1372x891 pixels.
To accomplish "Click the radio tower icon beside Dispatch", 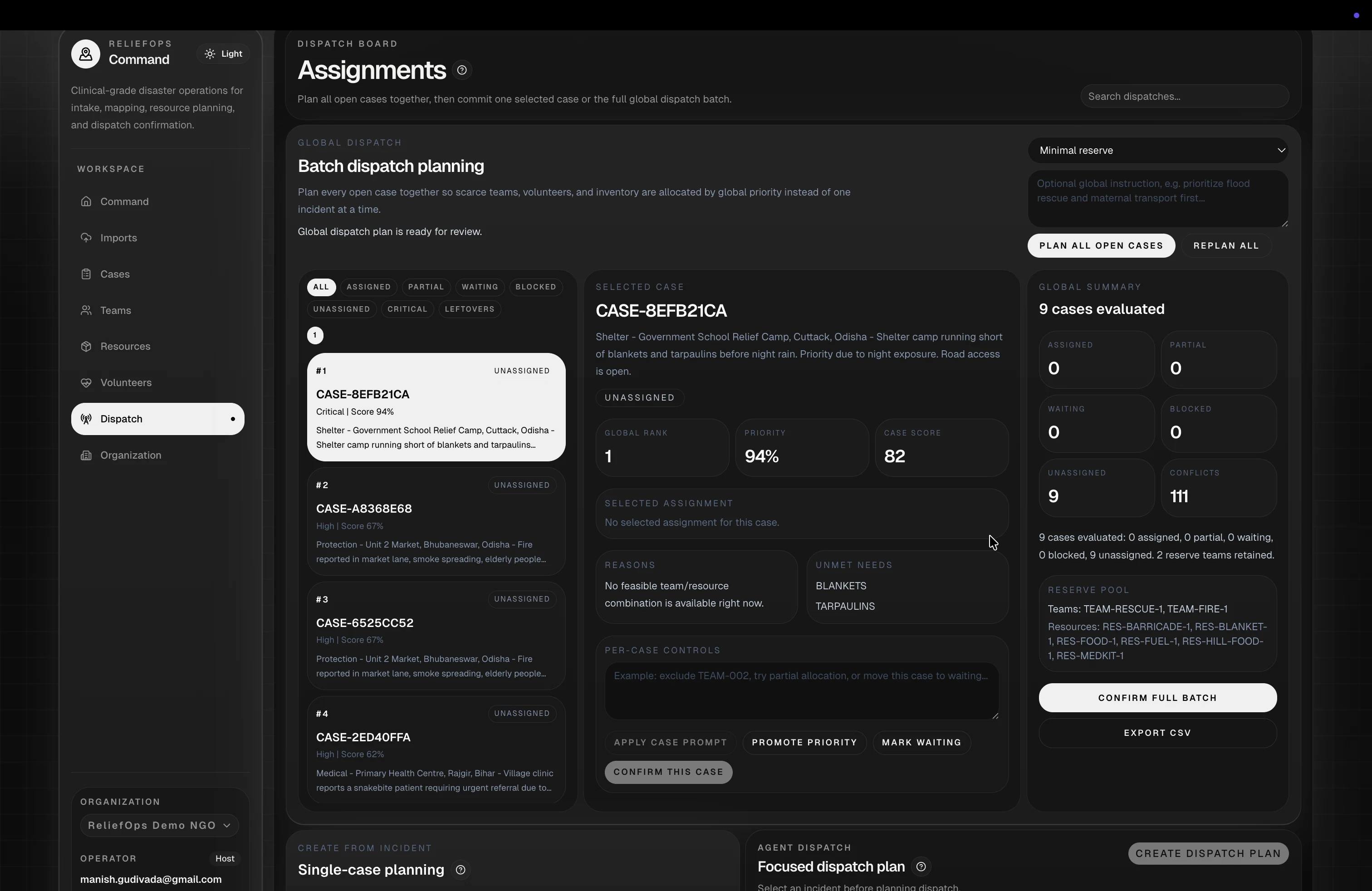I will point(86,419).
